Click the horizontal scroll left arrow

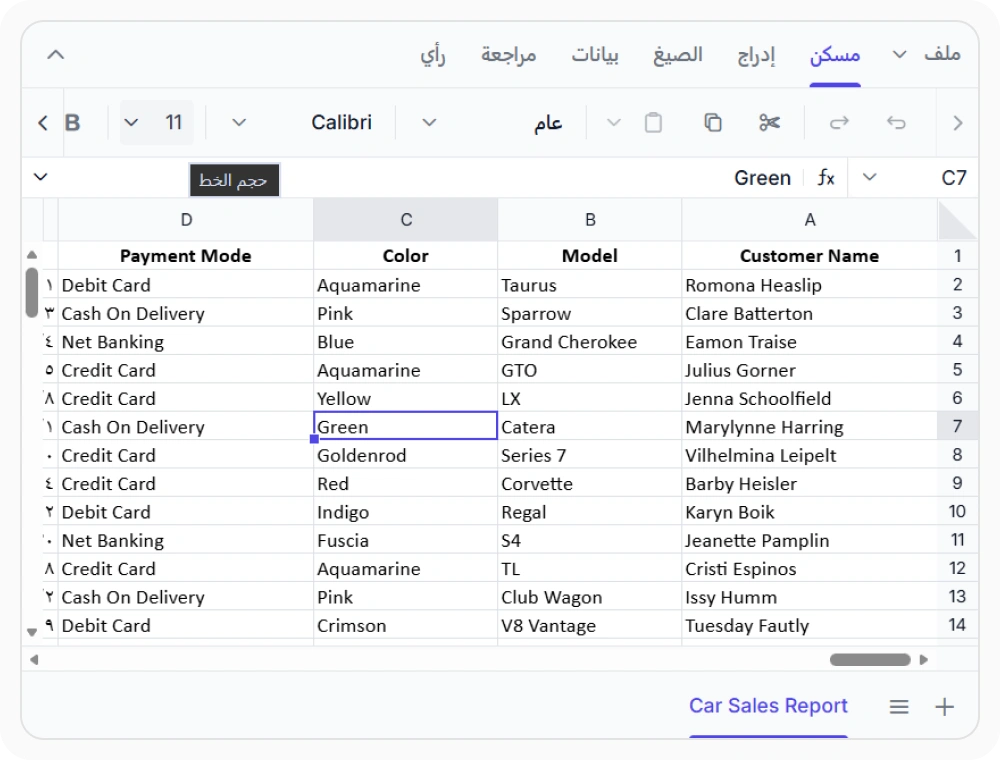tap(34, 659)
